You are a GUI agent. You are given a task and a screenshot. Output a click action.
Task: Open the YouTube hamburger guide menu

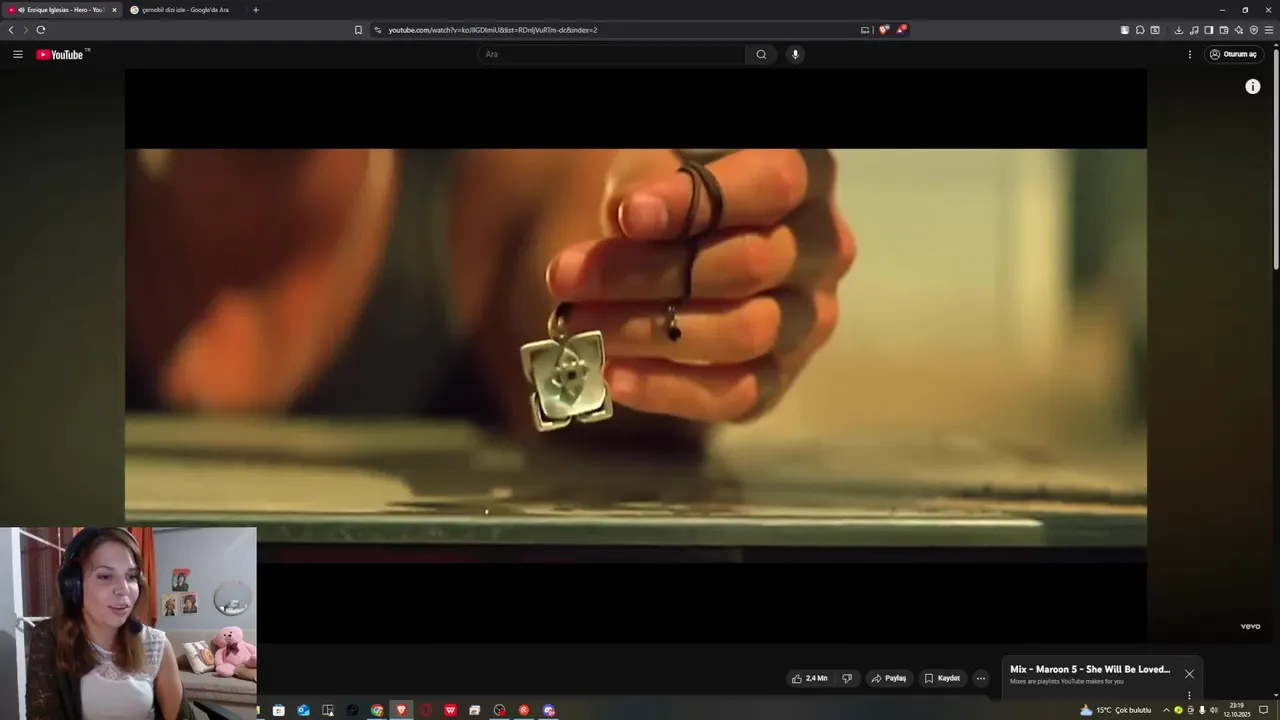(x=17, y=54)
